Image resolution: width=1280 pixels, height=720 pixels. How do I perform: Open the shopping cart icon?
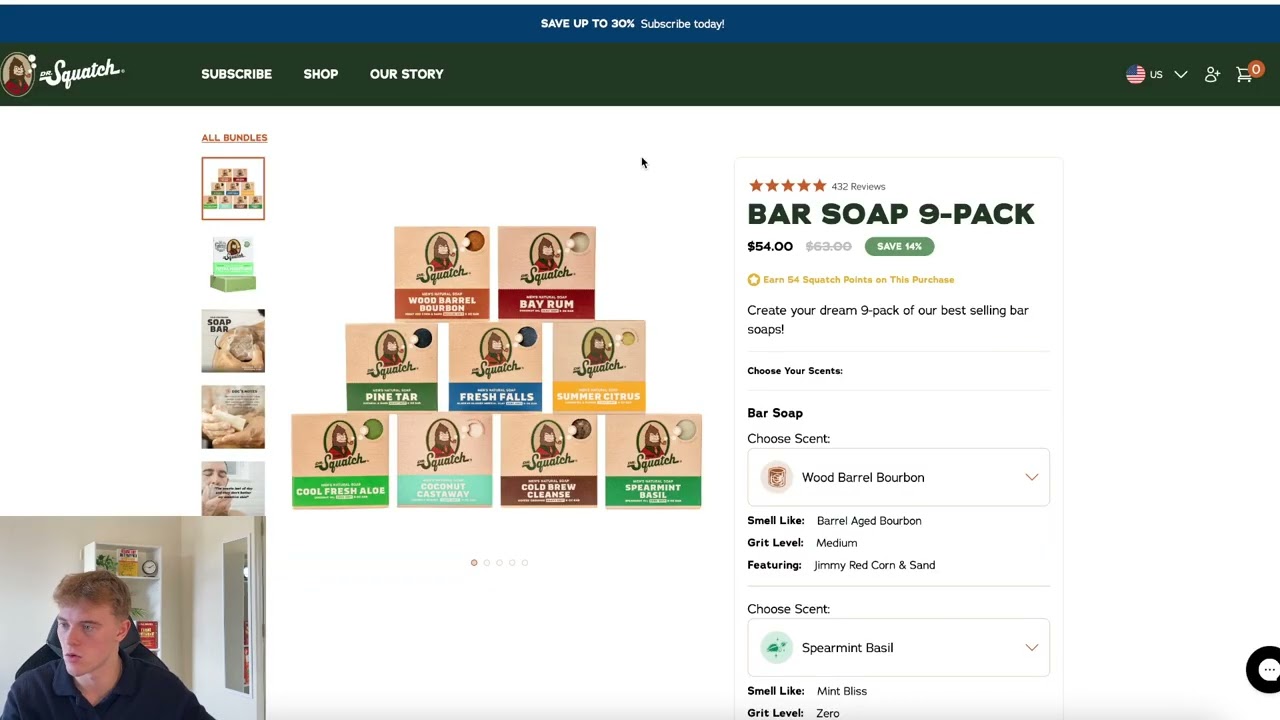1245,74
